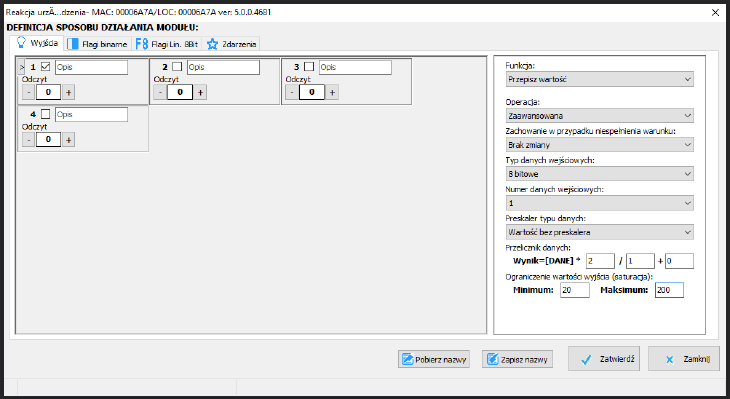
Task: Click the Opis field of output 1
Action: tap(91, 67)
